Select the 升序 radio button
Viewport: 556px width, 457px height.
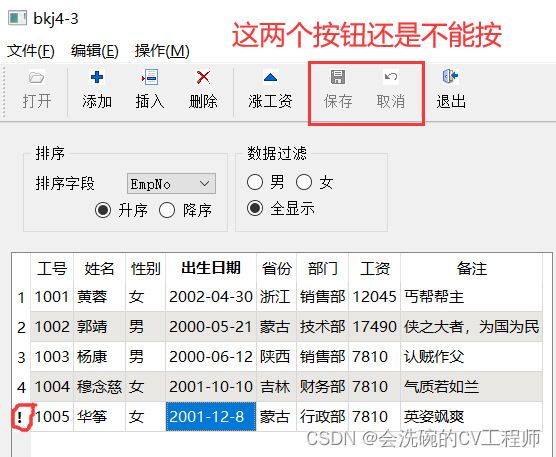pos(103,210)
